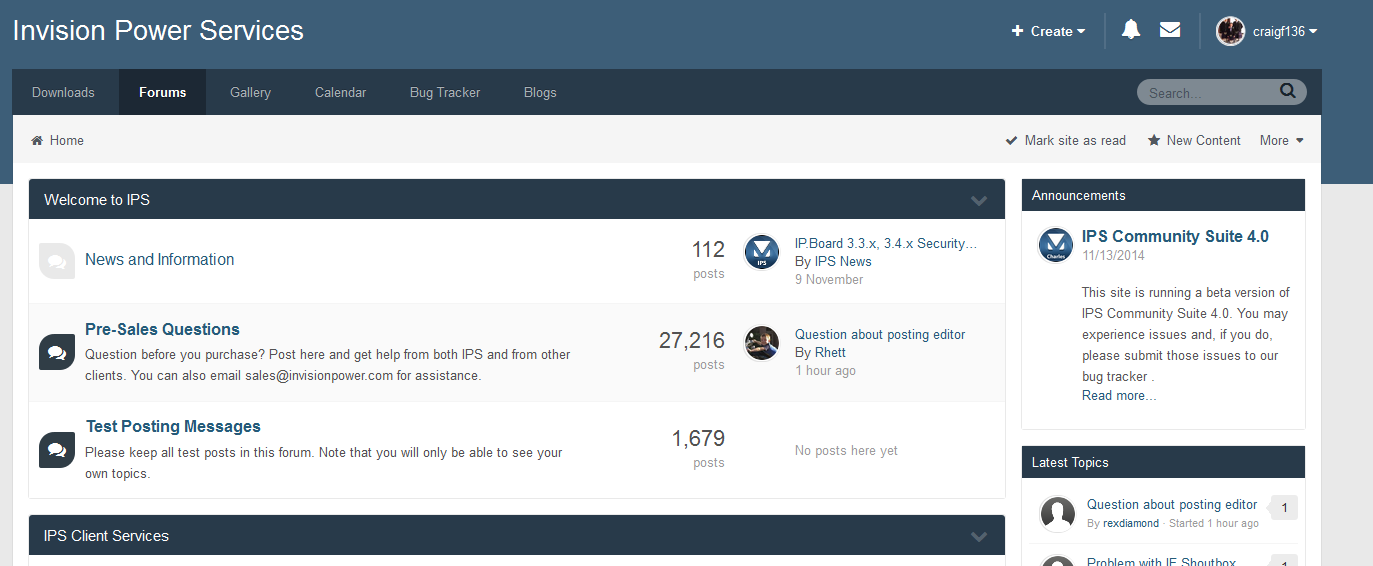Image resolution: width=1373 pixels, height=566 pixels.
Task: Click the No posts here yet text
Action: point(846,451)
